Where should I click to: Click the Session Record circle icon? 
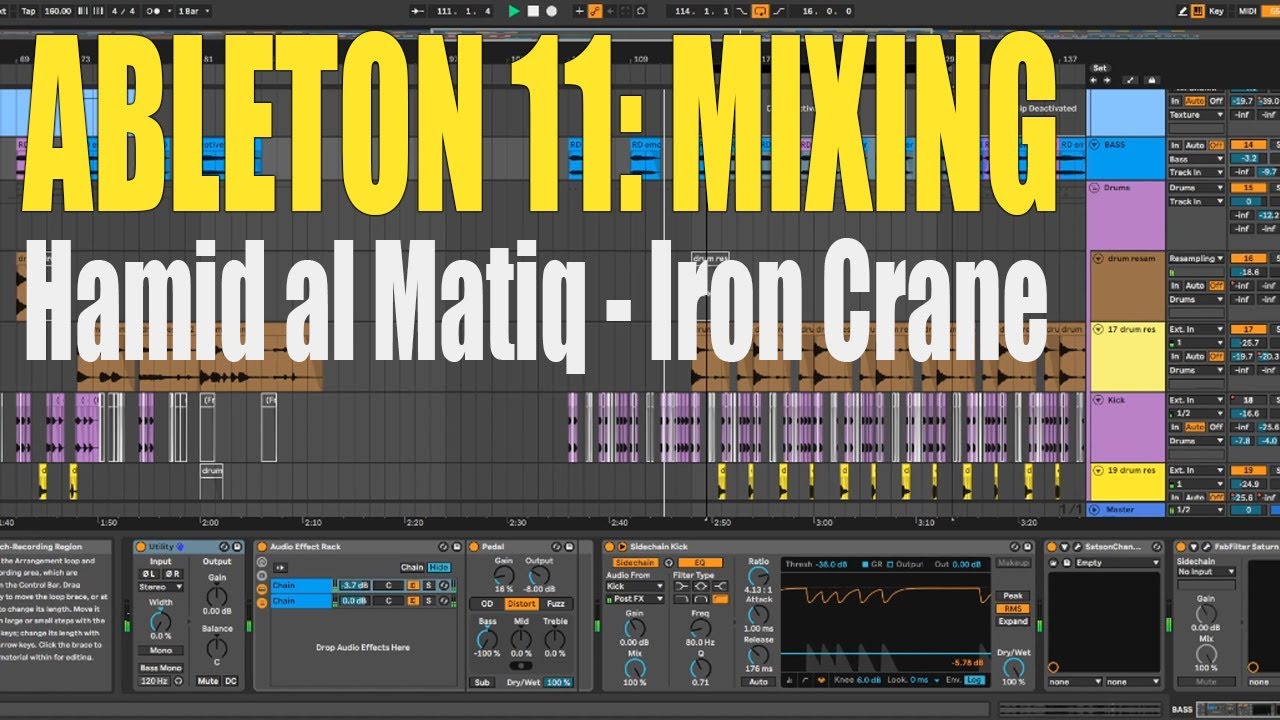(x=641, y=11)
